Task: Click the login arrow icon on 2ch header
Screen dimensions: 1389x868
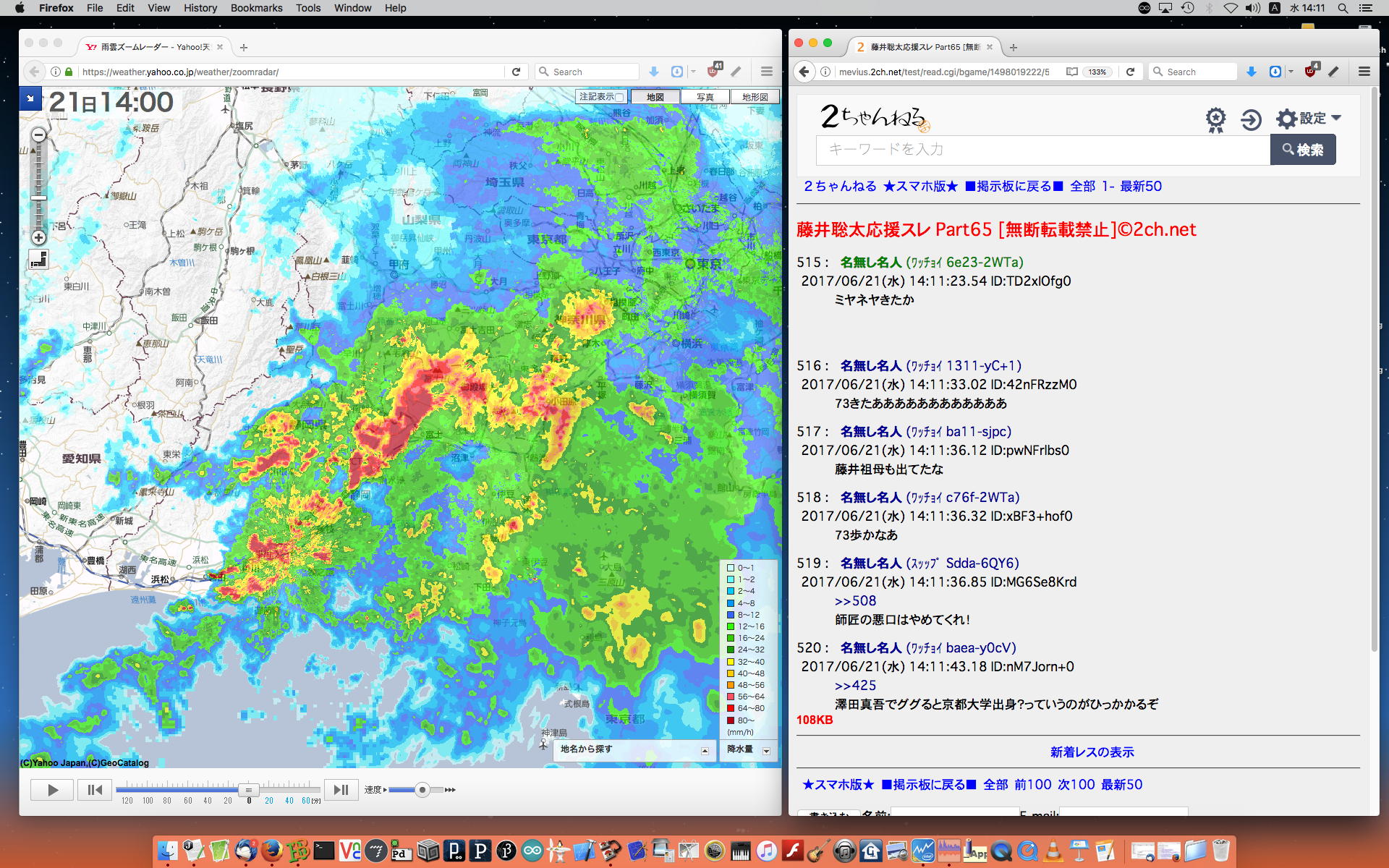Action: coord(1251,119)
